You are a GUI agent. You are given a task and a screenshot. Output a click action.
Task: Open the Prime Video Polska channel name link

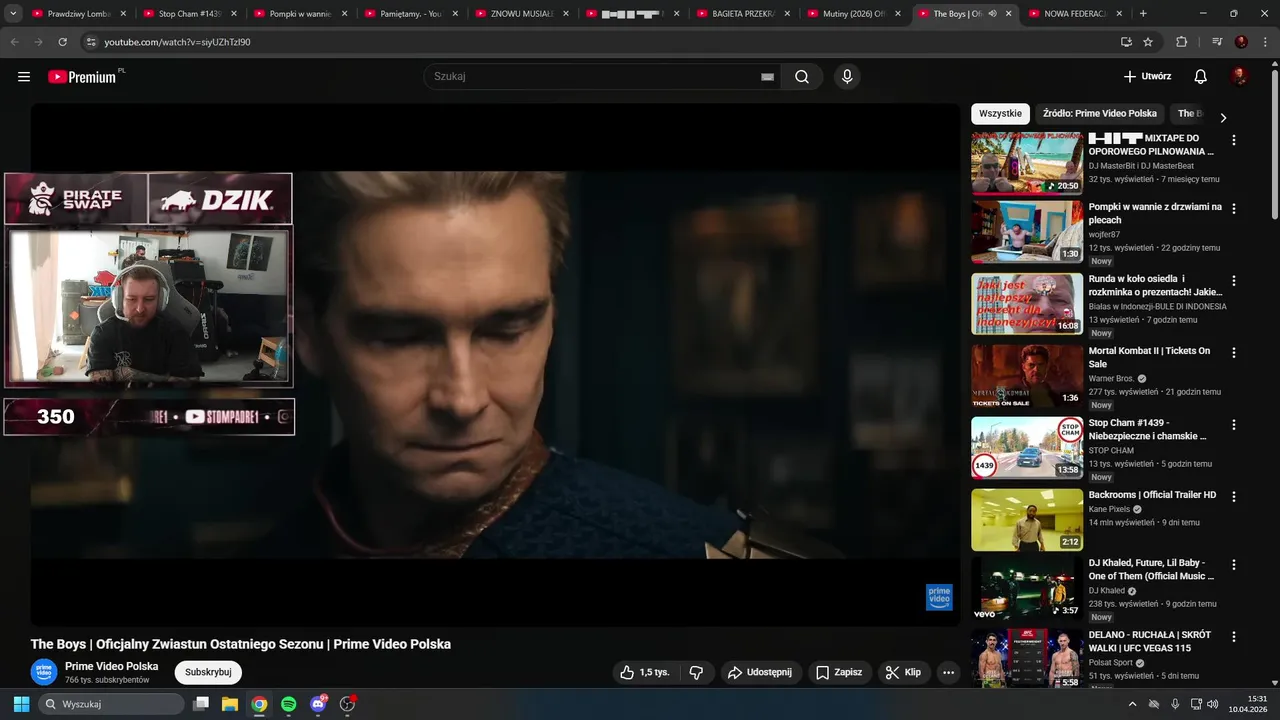click(x=111, y=666)
